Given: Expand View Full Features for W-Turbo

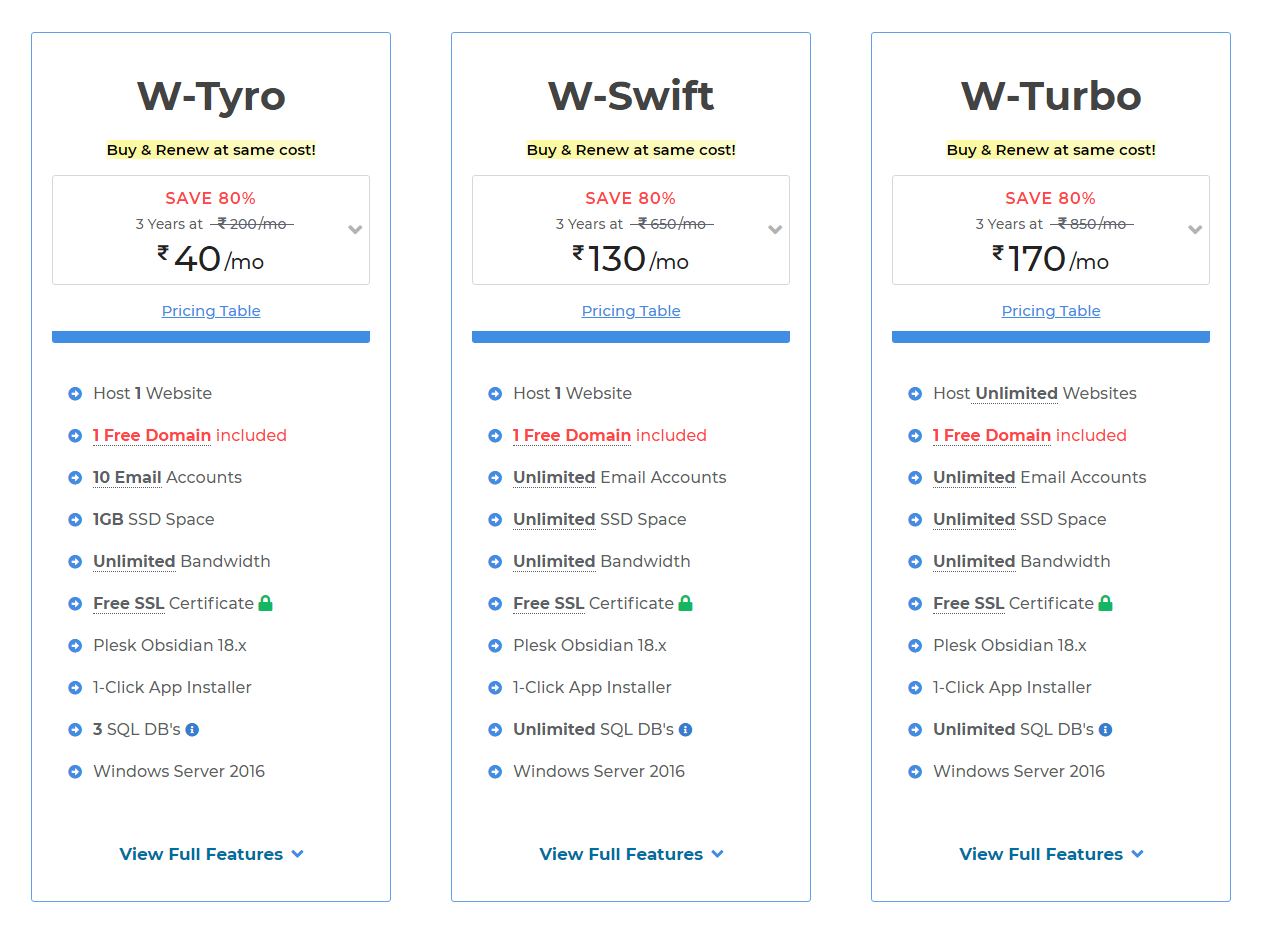Looking at the screenshot, I should pyautogui.click(x=1051, y=854).
